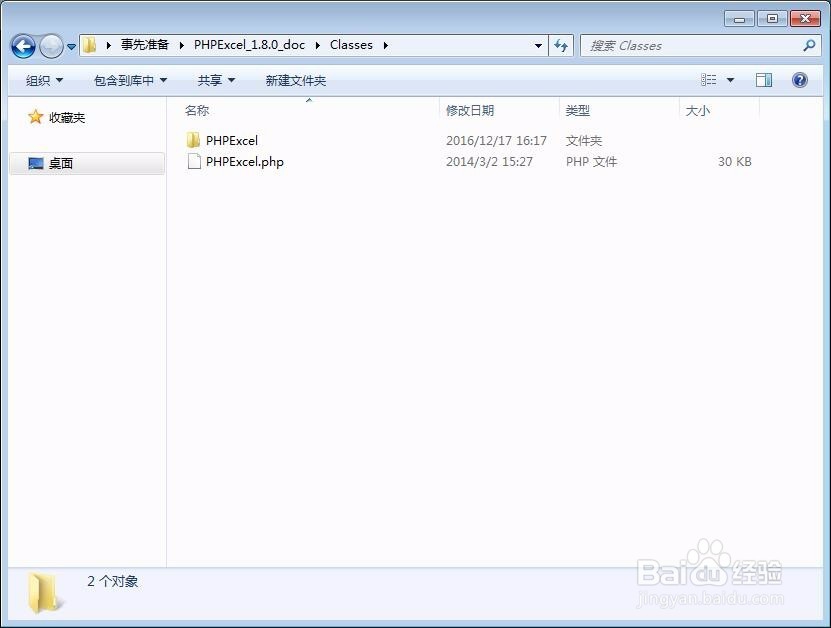831x628 pixels.
Task: Click the Back navigation arrow
Action: [x=22, y=46]
